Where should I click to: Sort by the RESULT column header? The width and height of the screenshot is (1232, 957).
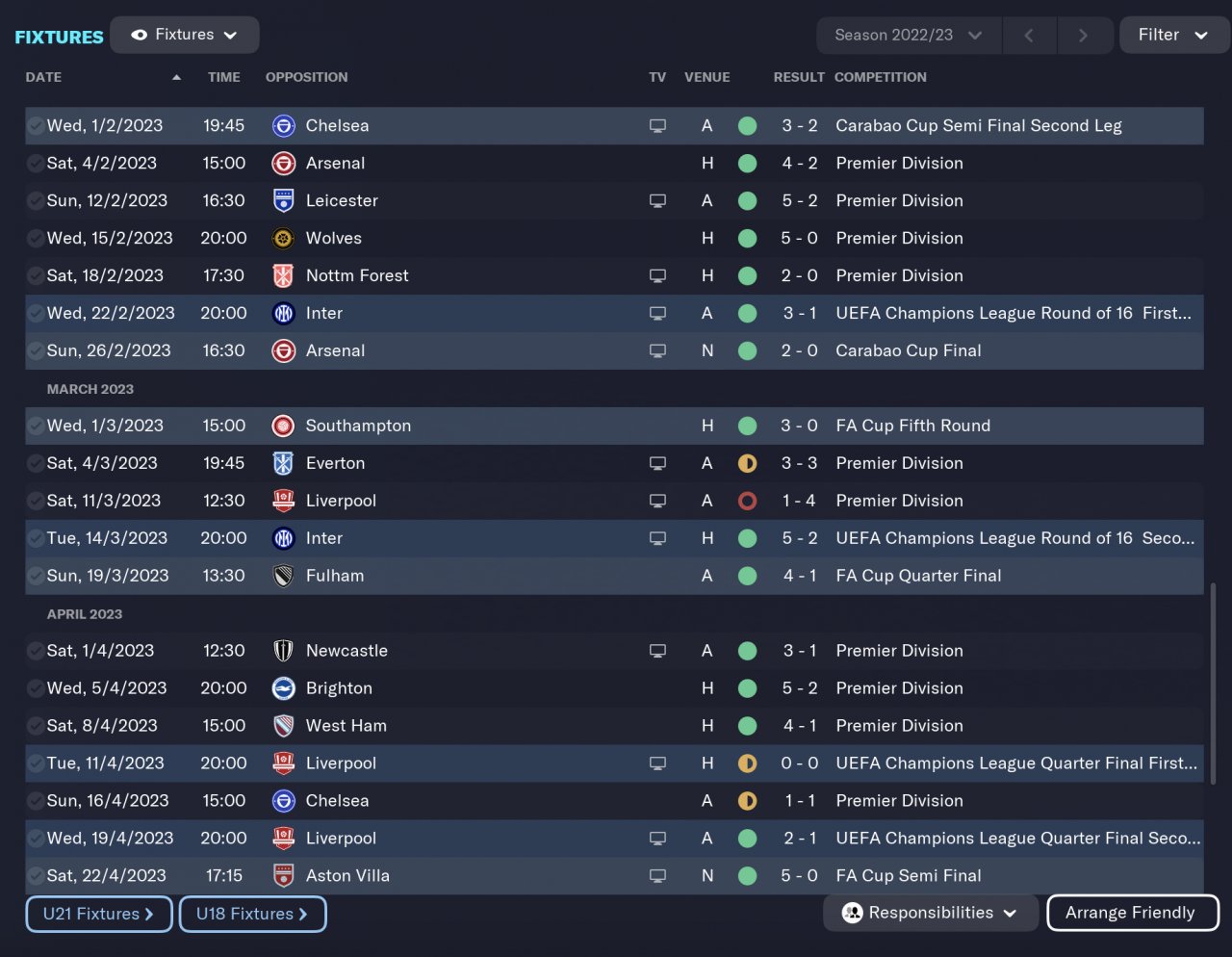point(799,77)
